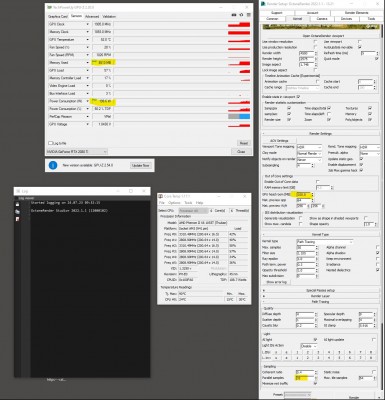Click the red document icon in Log sidebar
385x400 pixels.
coord(18,219)
